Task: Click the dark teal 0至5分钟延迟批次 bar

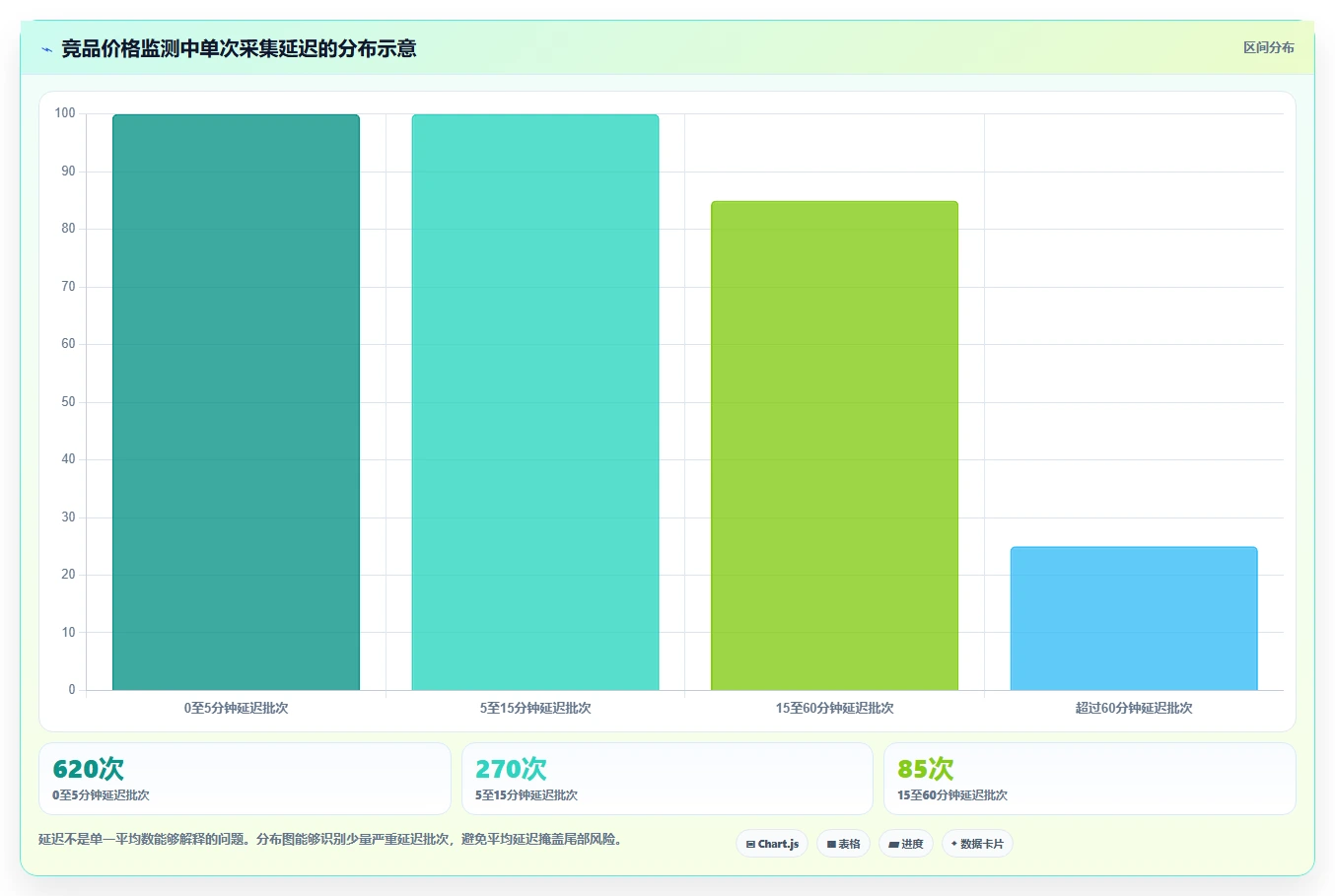Action: point(236,402)
